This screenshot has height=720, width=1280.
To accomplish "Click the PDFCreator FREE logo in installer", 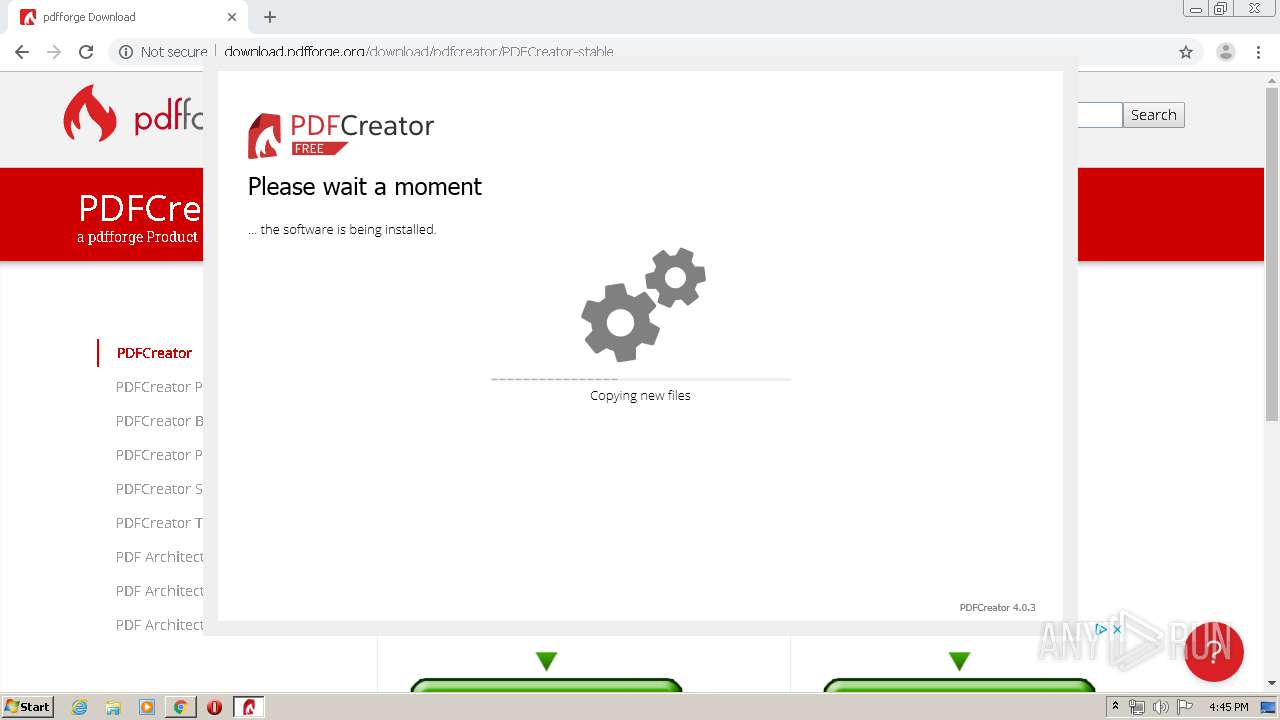I will pyautogui.click(x=341, y=135).
